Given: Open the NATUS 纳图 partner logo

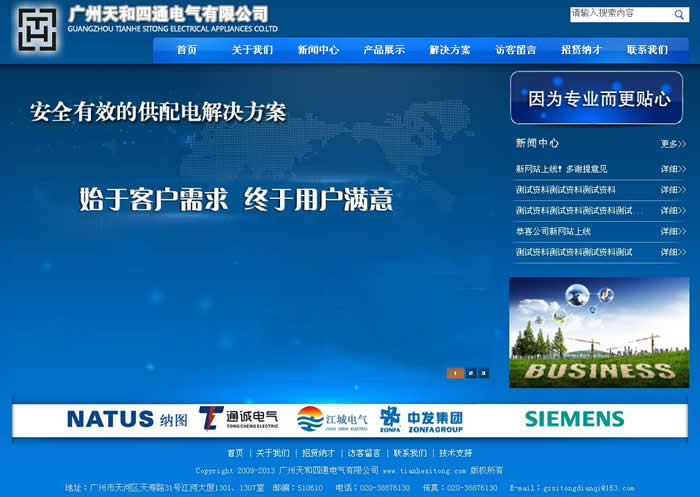Looking at the screenshot, I should click(127, 419).
